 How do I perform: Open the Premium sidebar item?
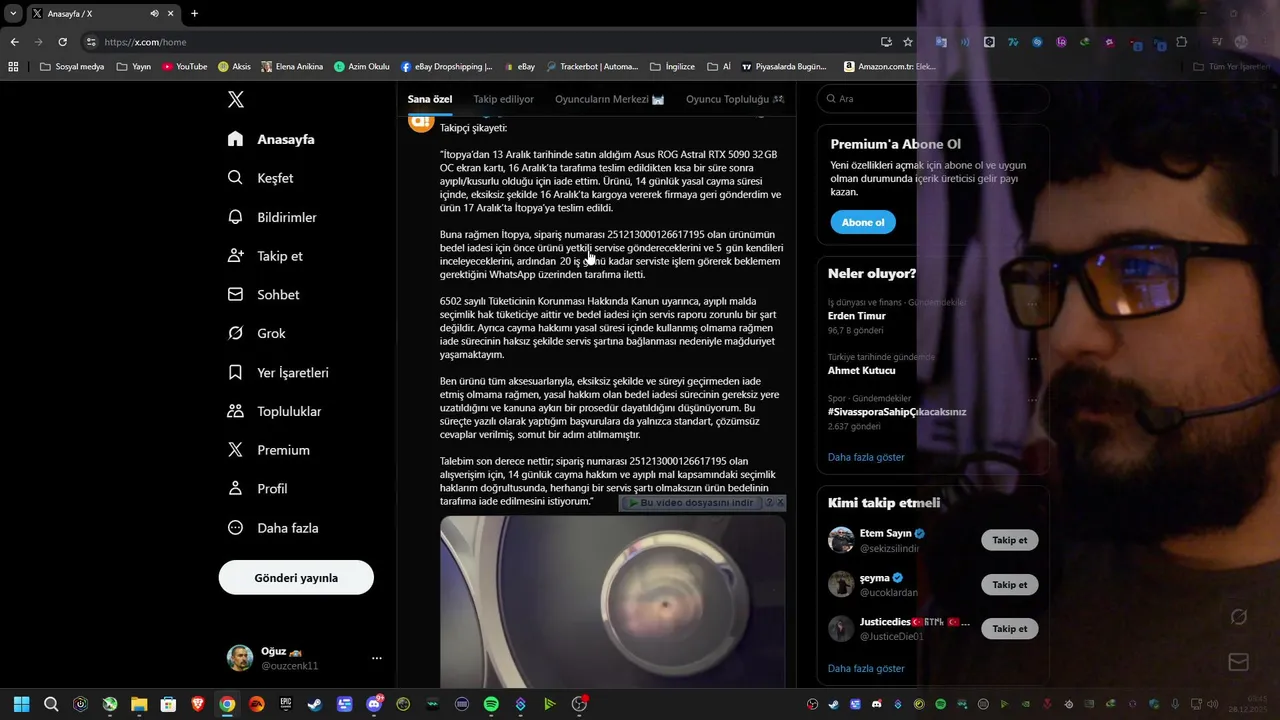click(268, 450)
